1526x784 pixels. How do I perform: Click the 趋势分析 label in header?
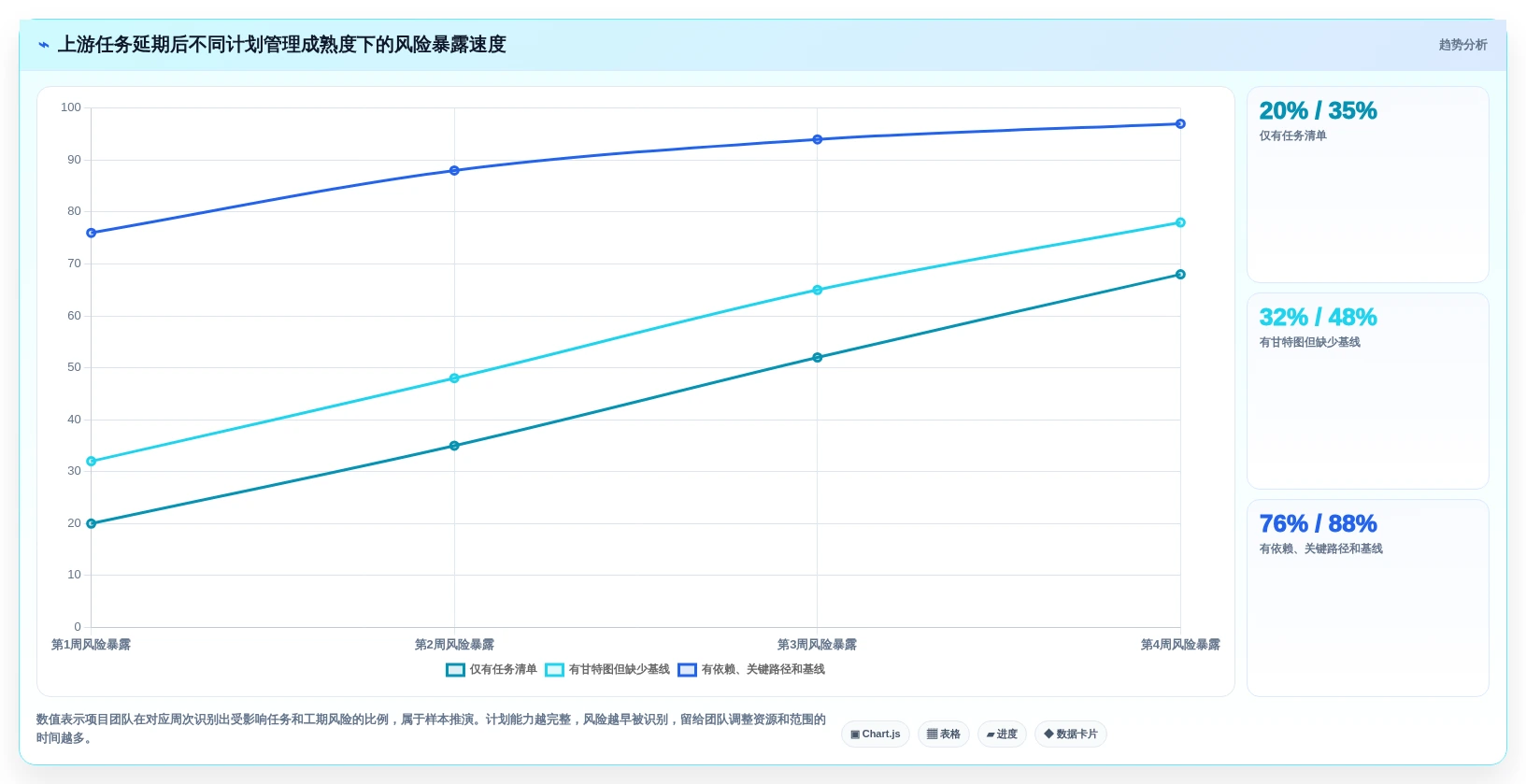tap(1462, 45)
